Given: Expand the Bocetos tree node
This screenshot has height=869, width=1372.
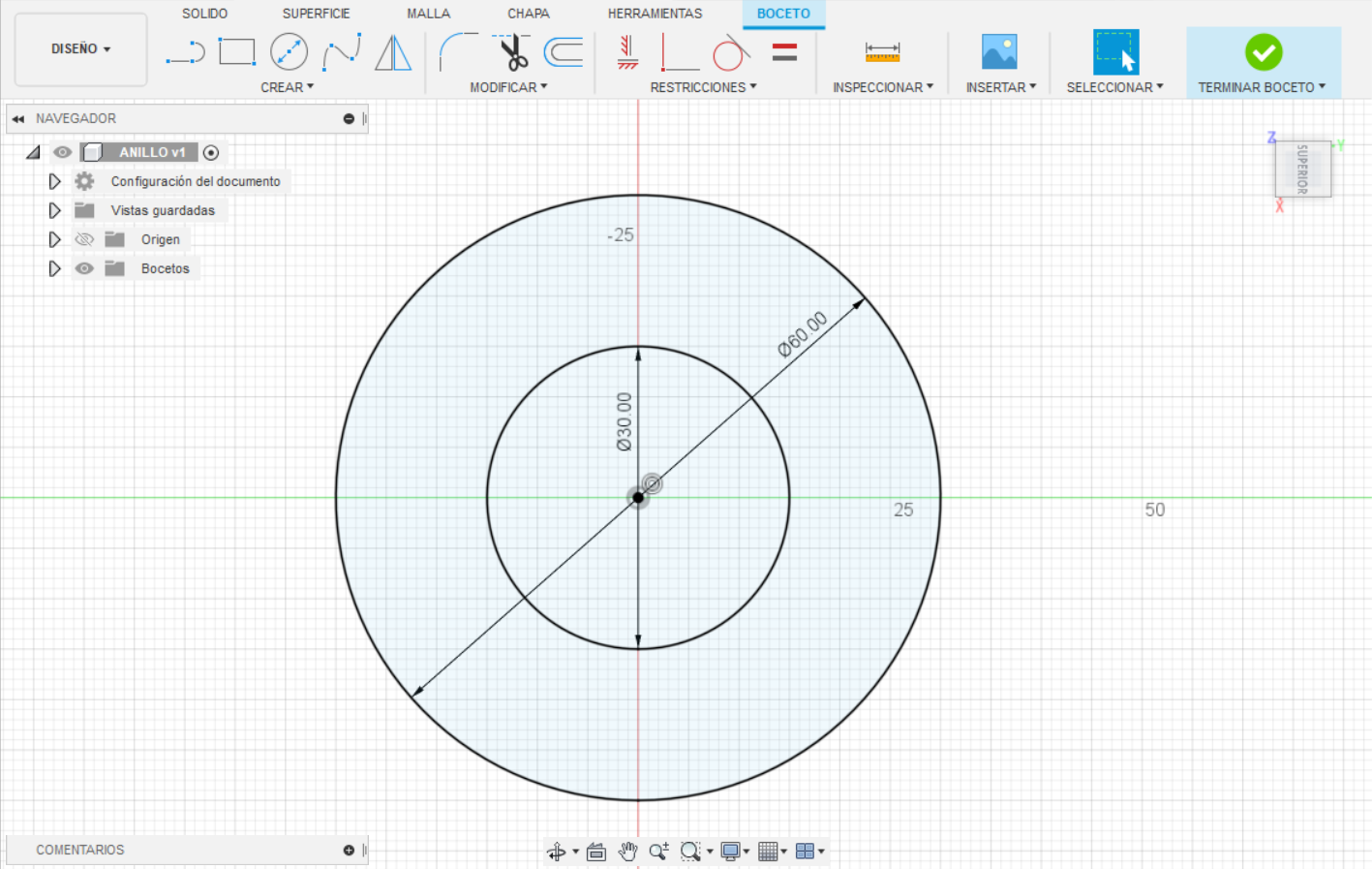Looking at the screenshot, I should 54,268.
